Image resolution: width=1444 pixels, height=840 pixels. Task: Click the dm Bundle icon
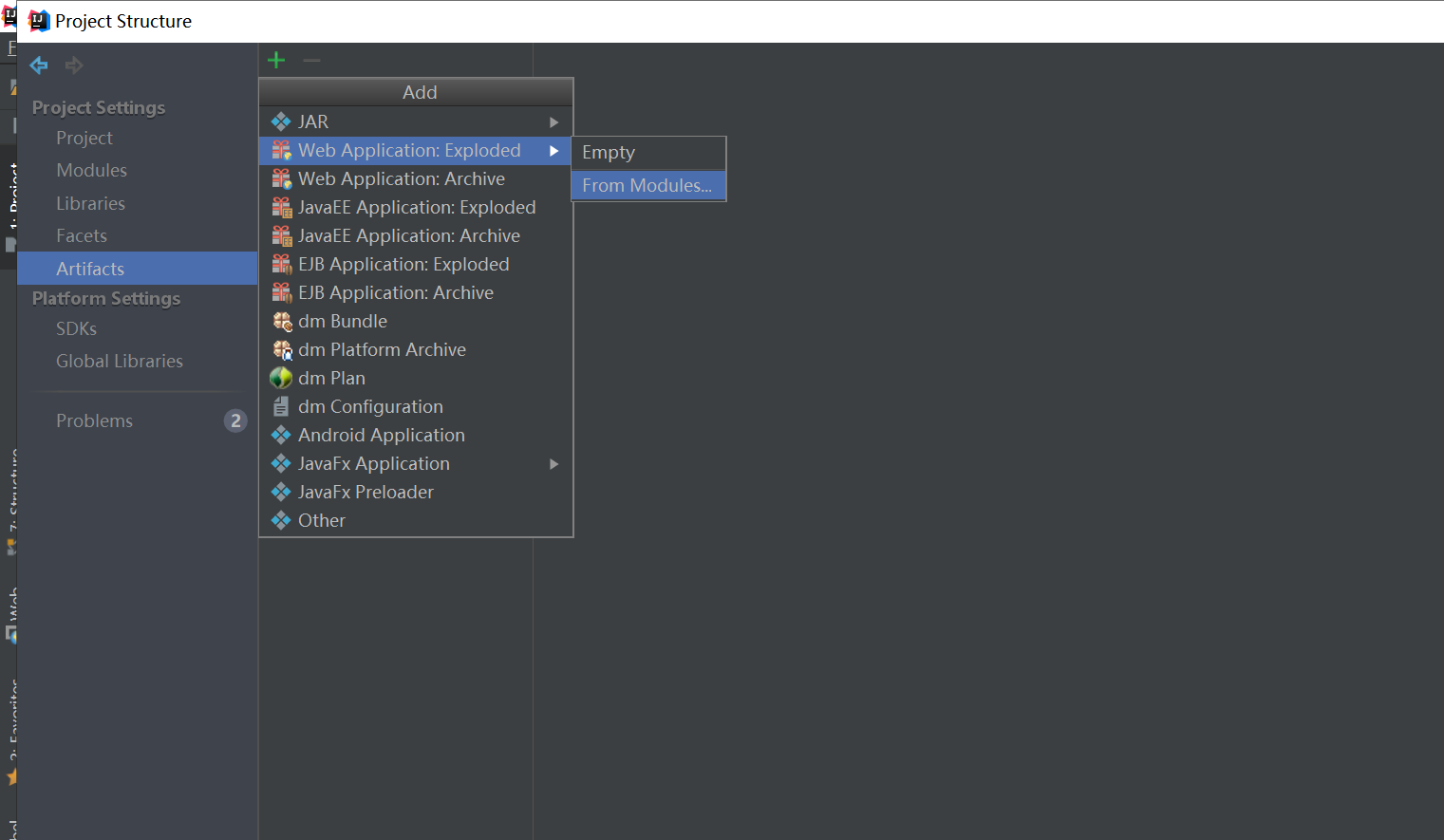point(282,321)
